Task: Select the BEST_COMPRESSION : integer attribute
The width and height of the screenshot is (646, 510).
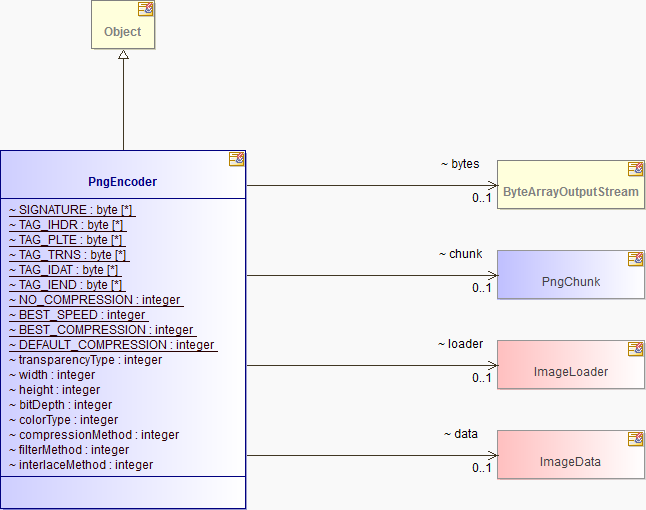Action: click(x=103, y=330)
